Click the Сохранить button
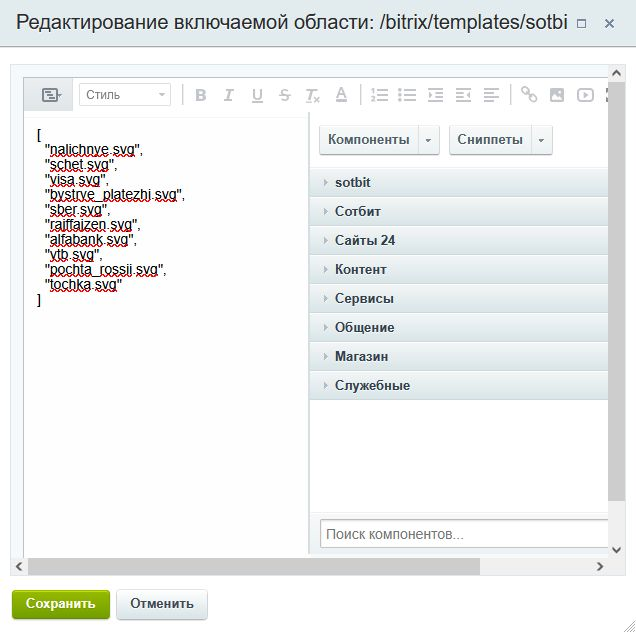The width and height of the screenshot is (636, 633). coord(61,604)
